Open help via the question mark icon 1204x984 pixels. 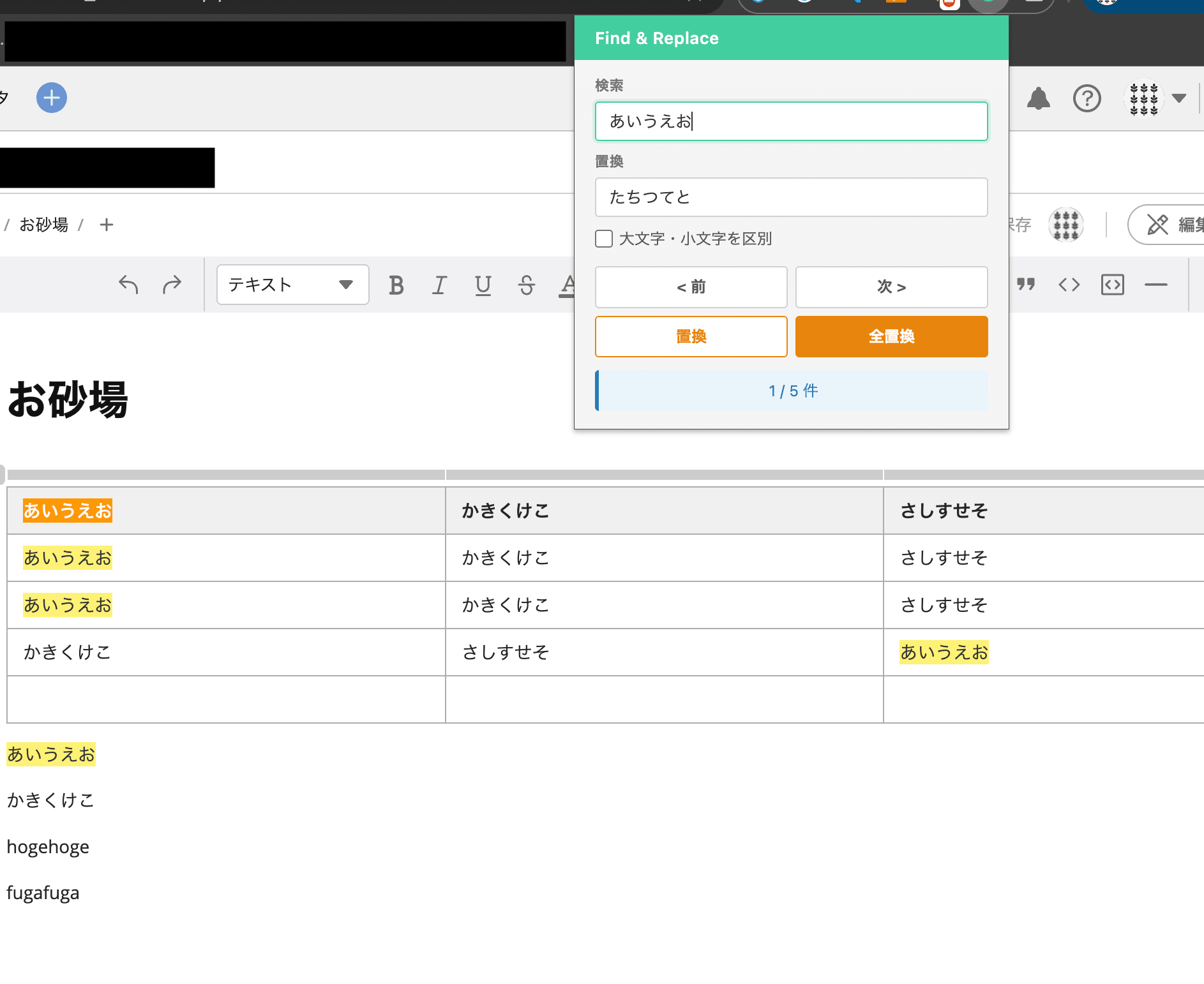pos(1087,98)
